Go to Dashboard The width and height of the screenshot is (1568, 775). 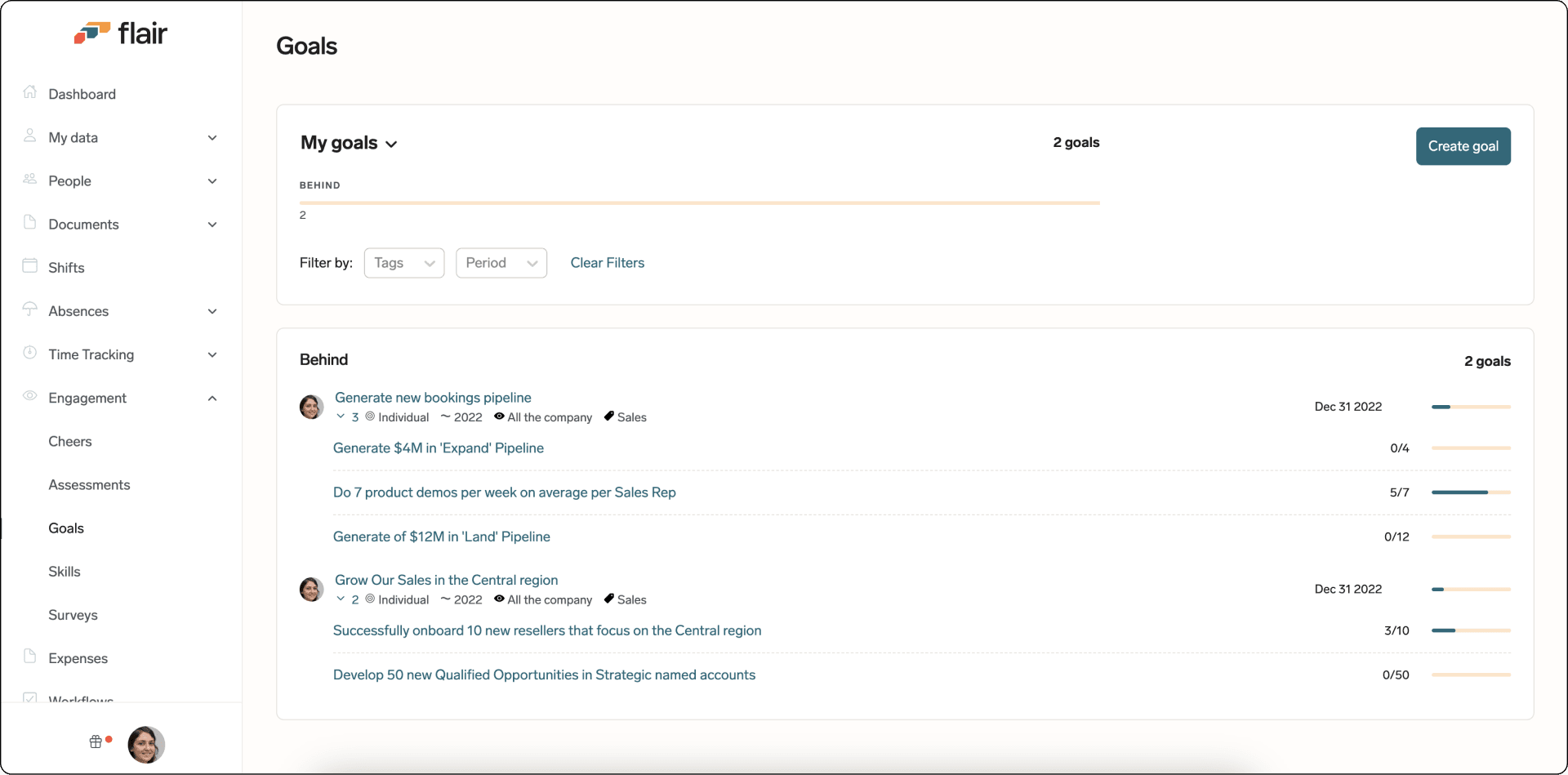(82, 94)
